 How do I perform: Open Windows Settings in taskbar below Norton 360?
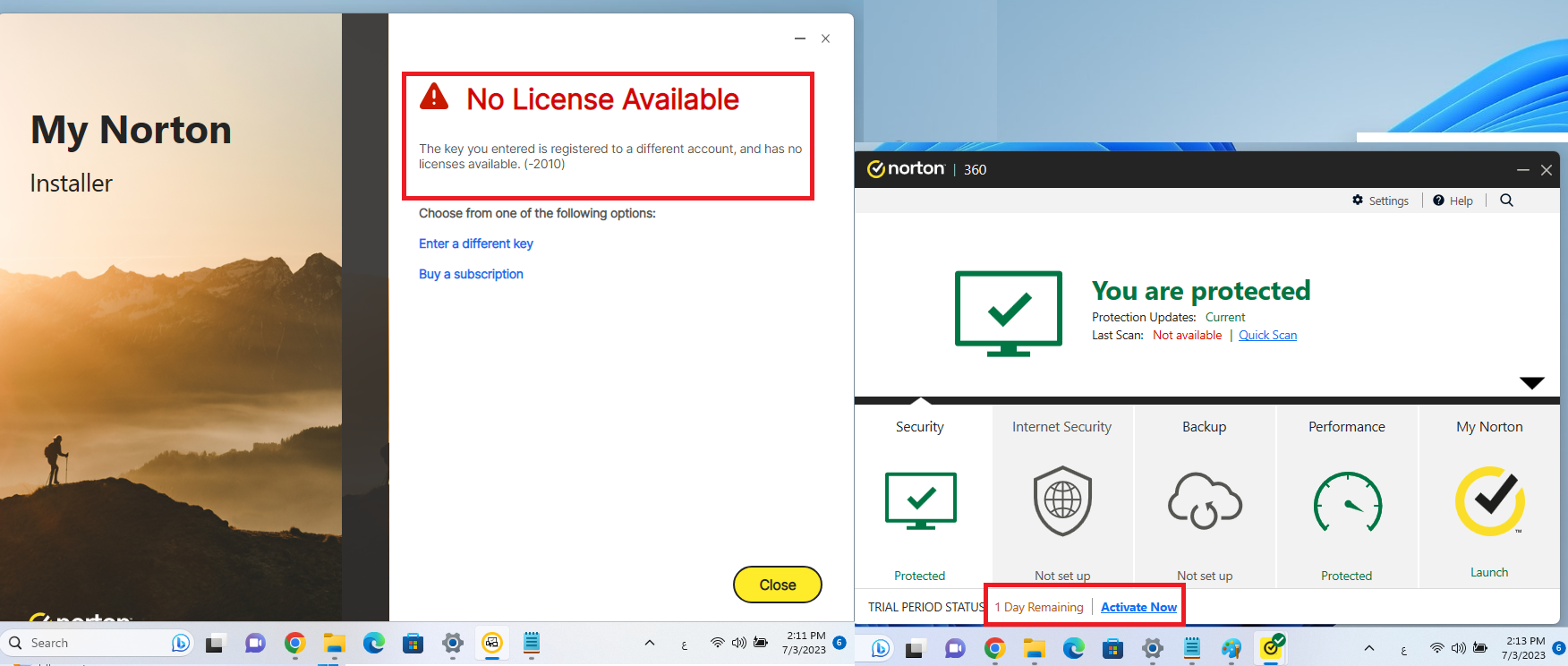(1153, 648)
